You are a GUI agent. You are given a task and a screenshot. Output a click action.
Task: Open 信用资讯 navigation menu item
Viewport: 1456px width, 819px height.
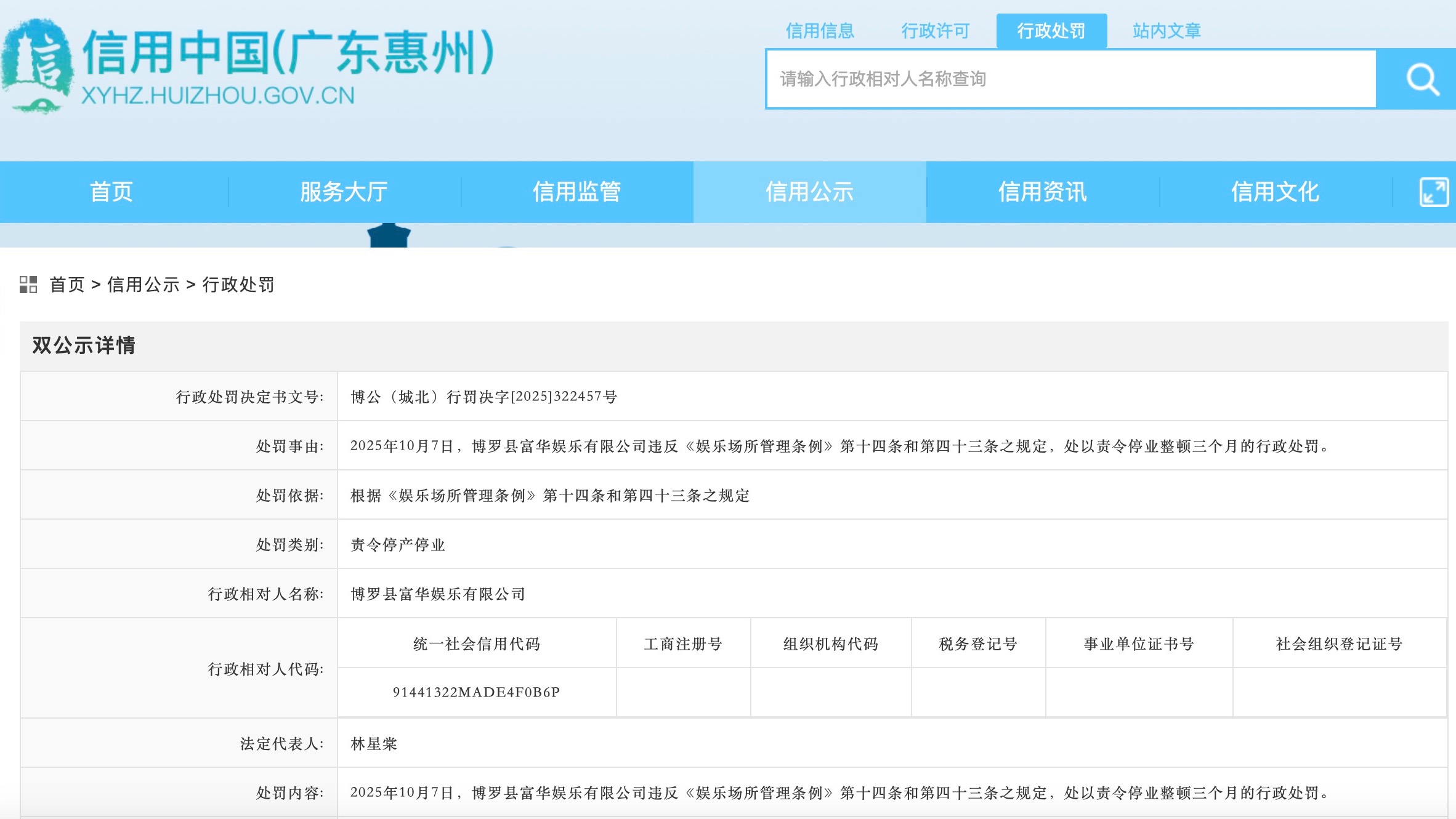point(1042,192)
